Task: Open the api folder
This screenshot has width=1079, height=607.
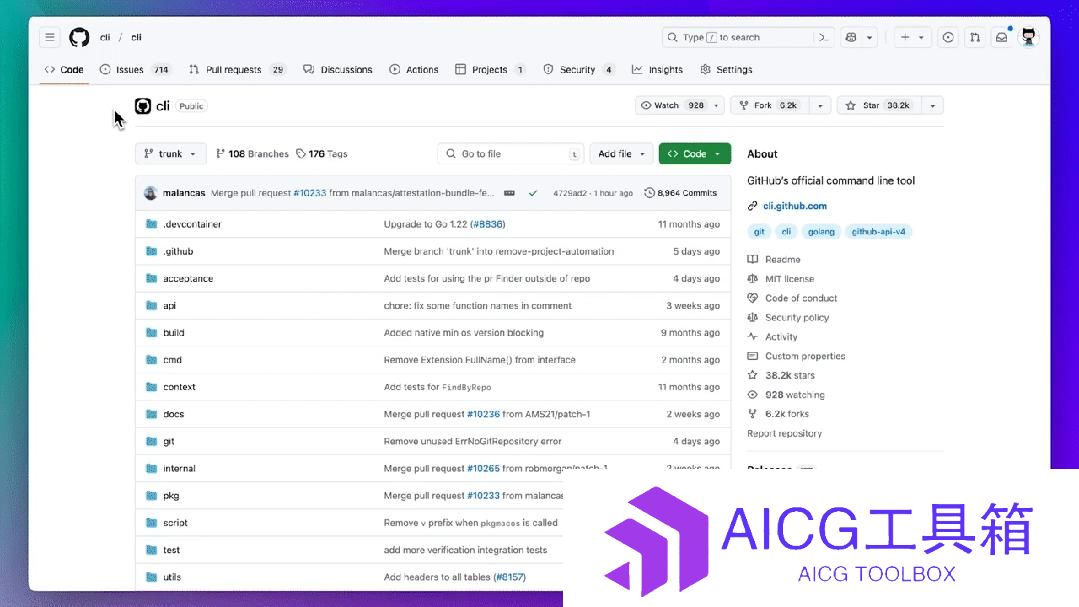Action: click(169, 306)
